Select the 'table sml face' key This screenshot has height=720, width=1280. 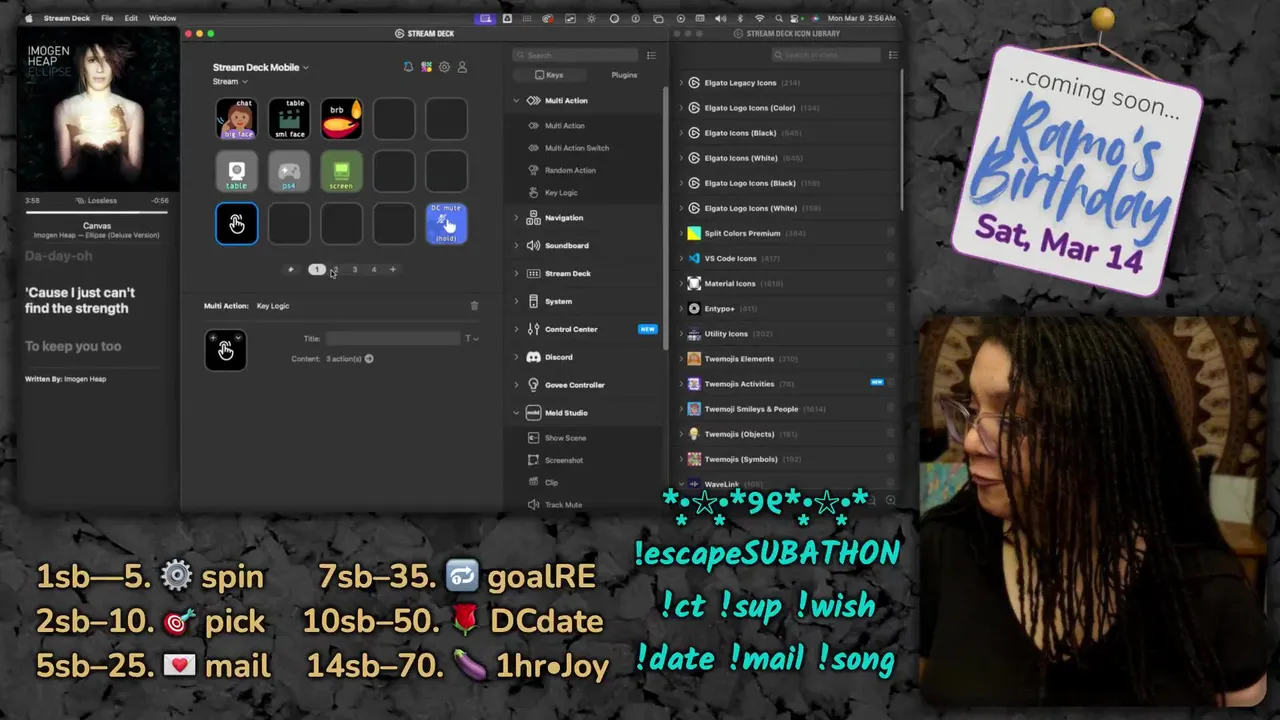289,119
